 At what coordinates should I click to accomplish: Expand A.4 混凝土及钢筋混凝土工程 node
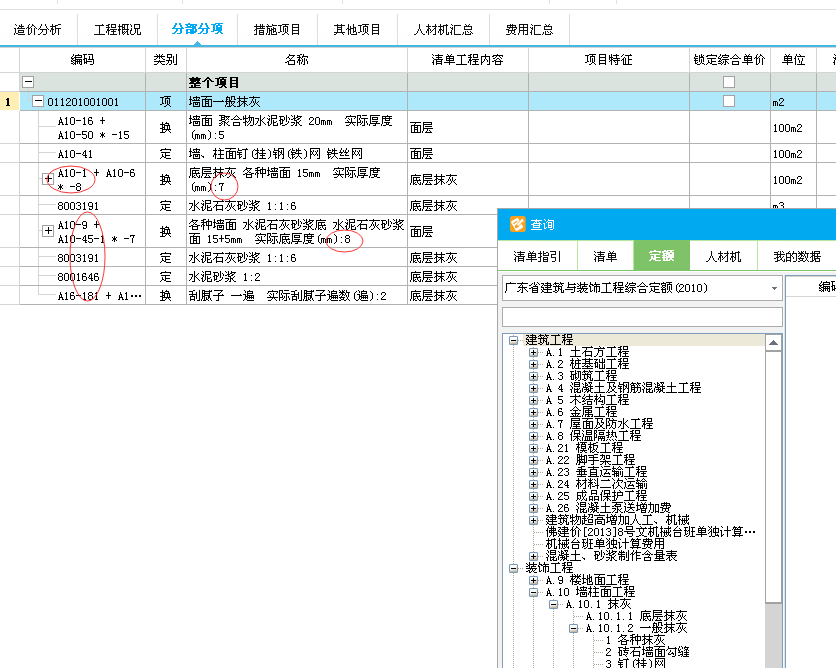tap(533, 388)
